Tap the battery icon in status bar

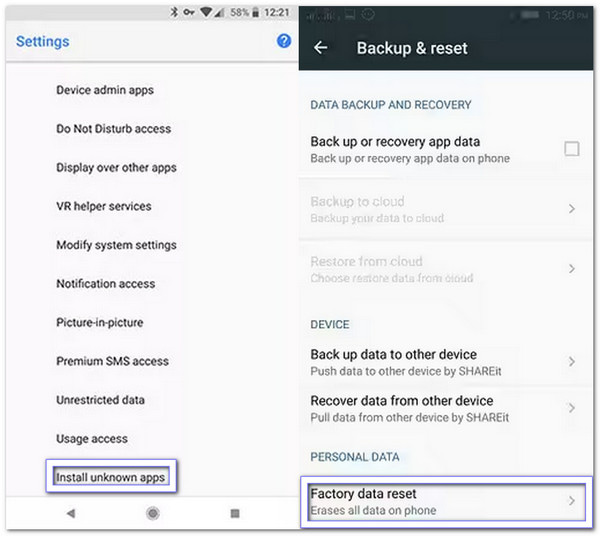(x=255, y=13)
